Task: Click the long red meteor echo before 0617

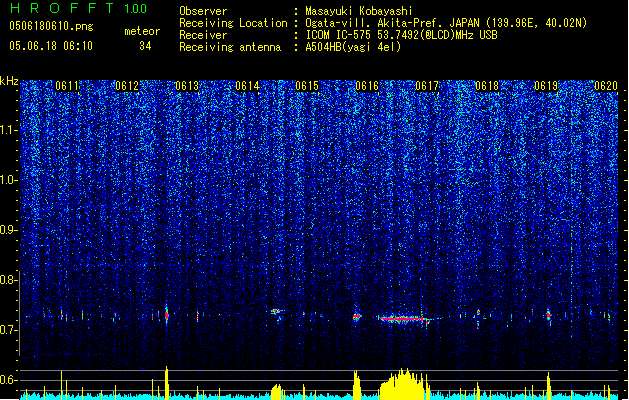Action: [x=404, y=319]
